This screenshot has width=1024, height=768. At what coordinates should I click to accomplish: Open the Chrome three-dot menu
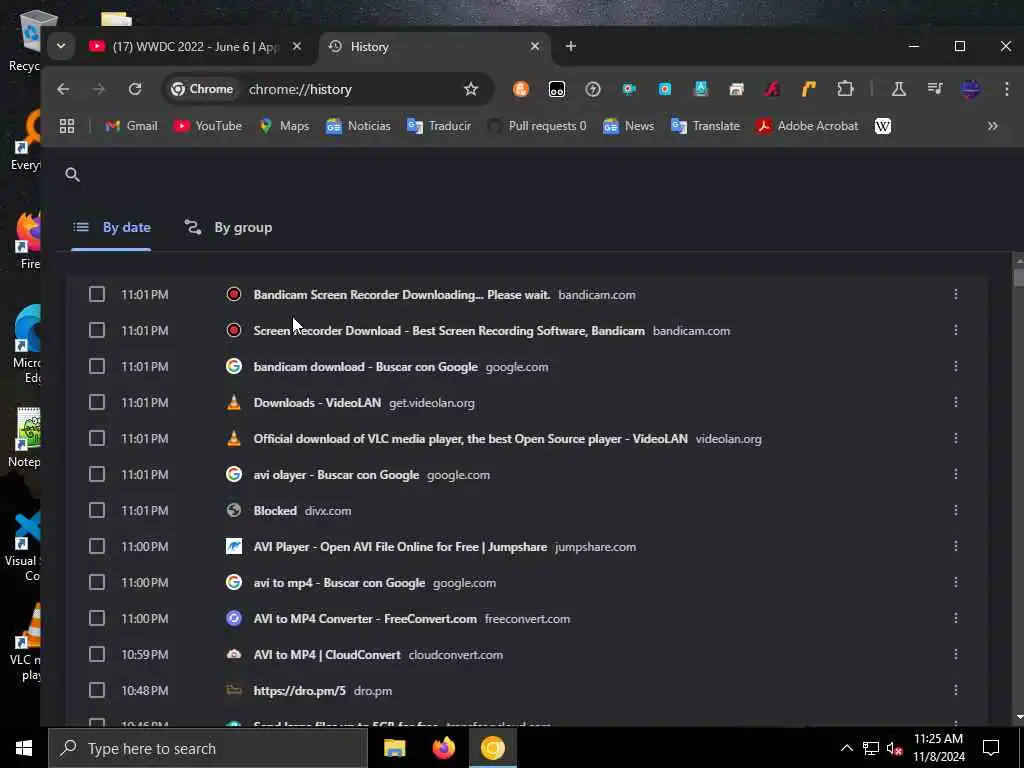[1006, 89]
